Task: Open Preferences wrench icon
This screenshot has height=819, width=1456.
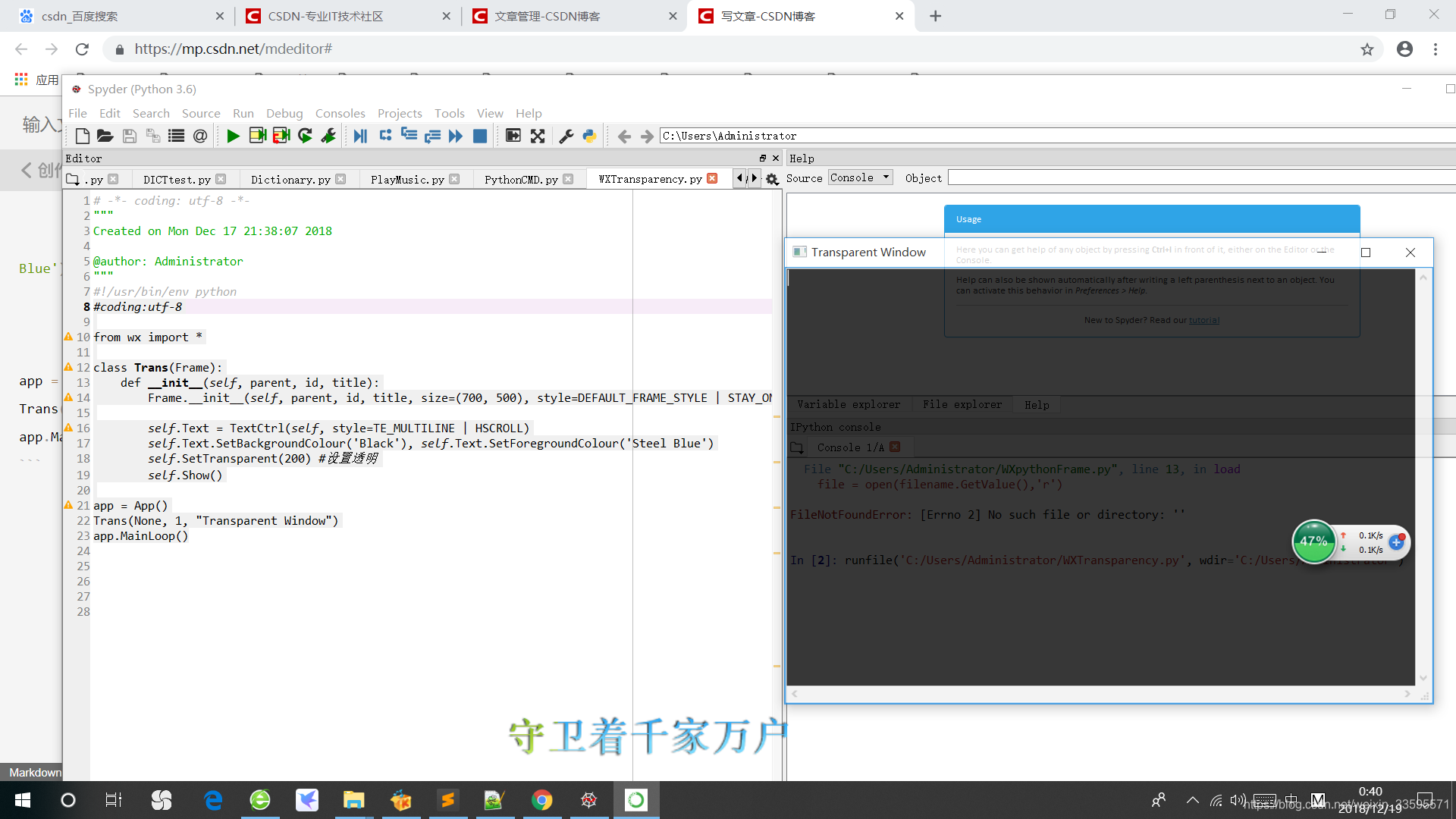Action: (566, 136)
